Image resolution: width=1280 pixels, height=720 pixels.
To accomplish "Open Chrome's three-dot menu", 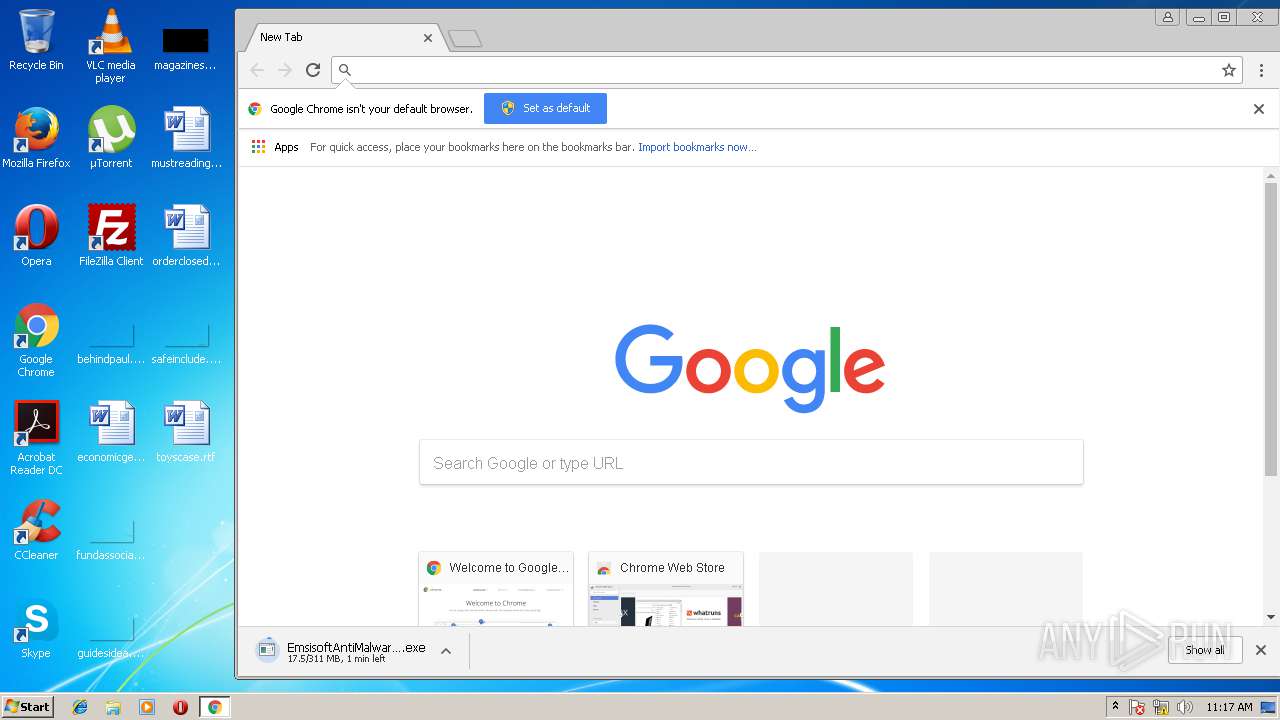I will click(x=1261, y=70).
